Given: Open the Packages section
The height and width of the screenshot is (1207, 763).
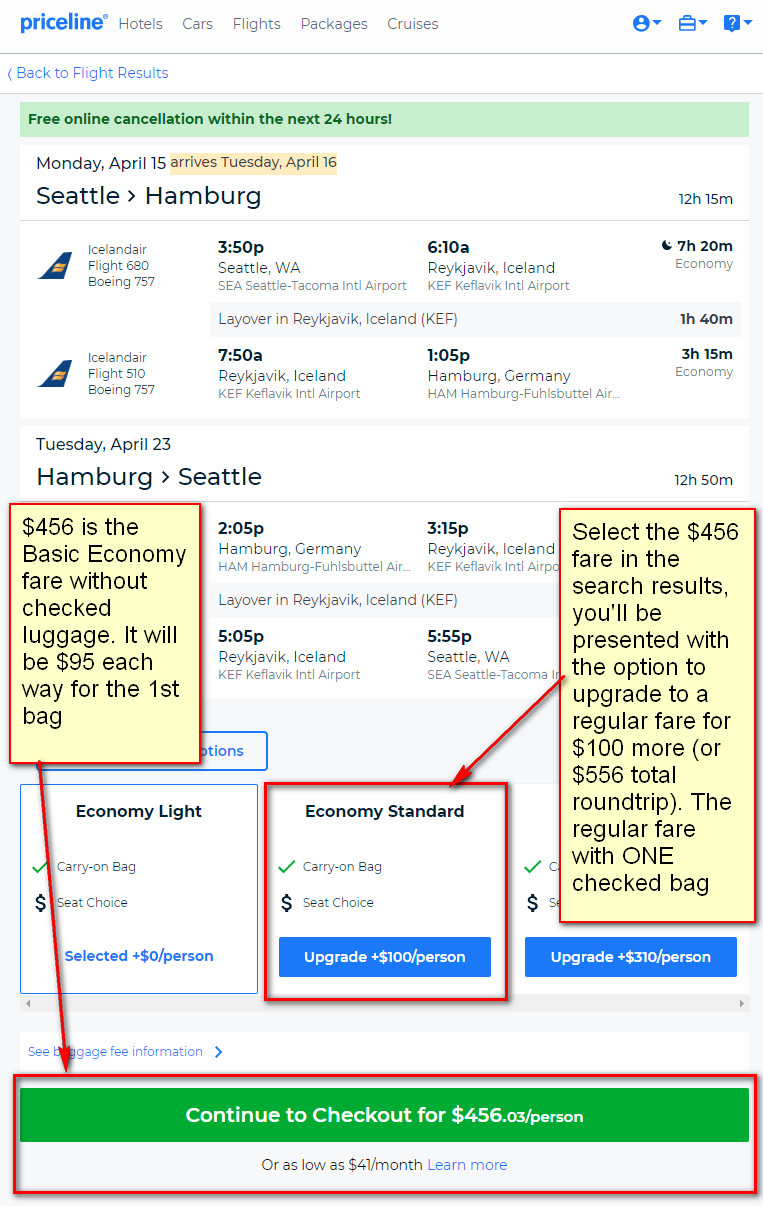Looking at the screenshot, I should point(334,24).
